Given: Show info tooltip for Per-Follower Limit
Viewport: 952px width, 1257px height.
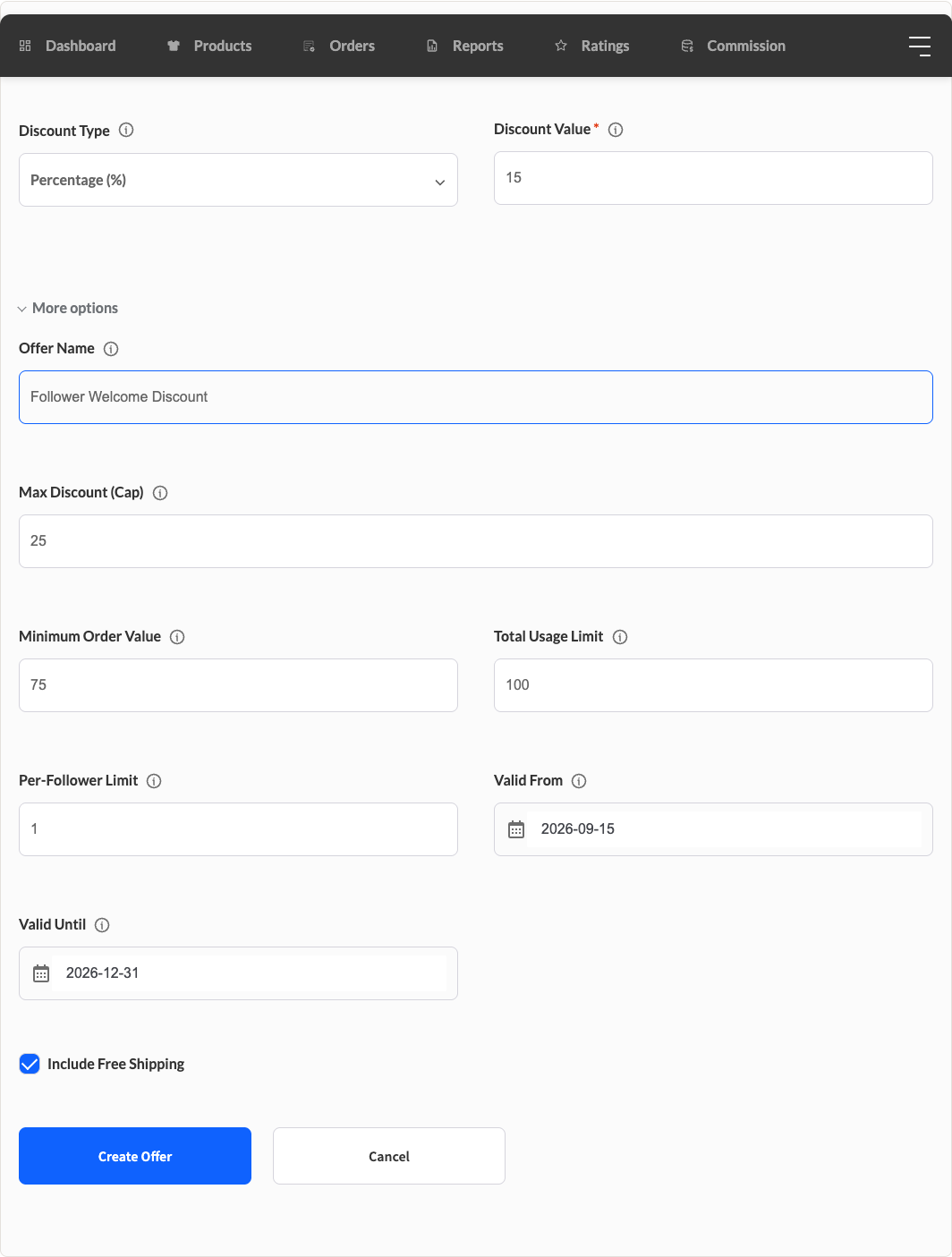Looking at the screenshot, I should click(x=154, y=781).
